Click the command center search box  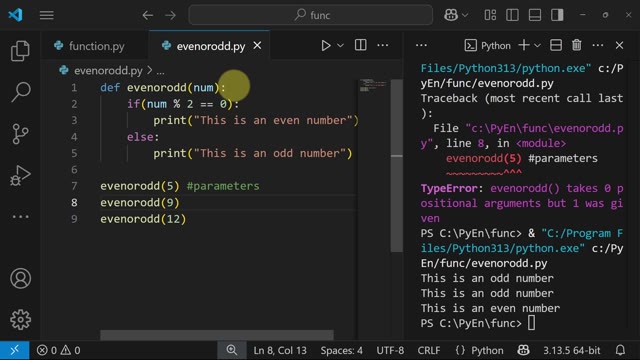[311, 15]
